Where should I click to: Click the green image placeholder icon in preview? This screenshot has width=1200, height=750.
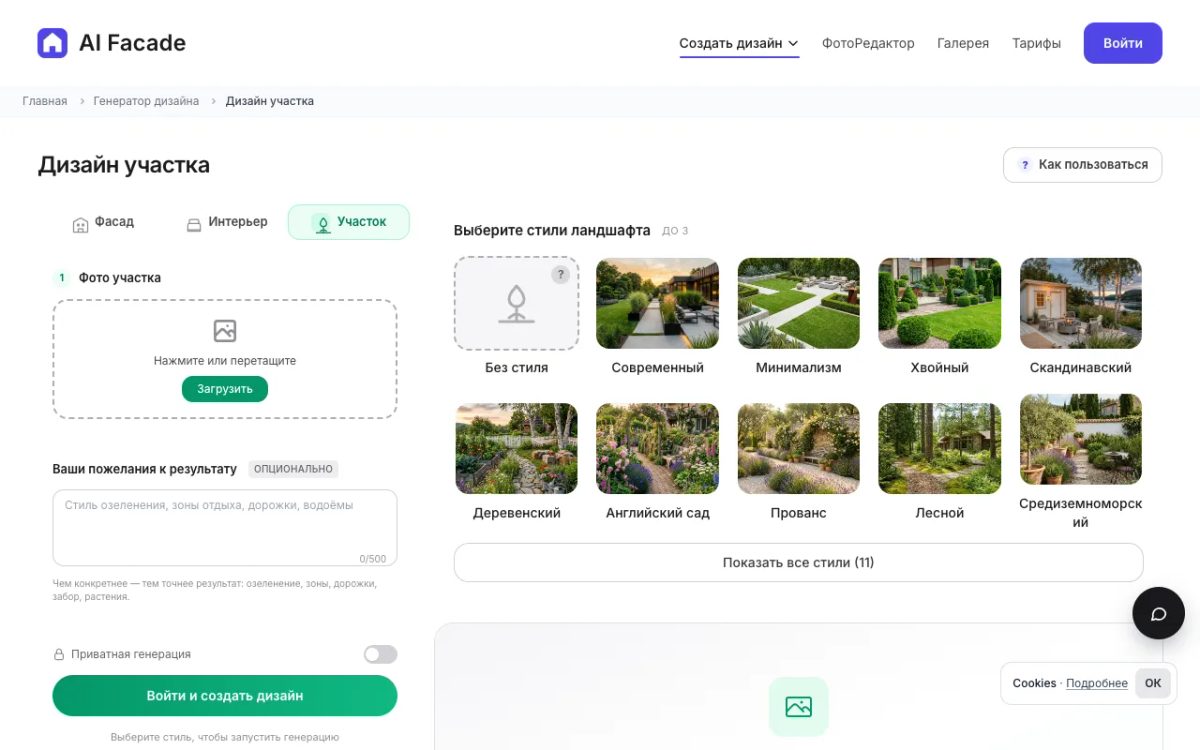[x=798, y=707]
